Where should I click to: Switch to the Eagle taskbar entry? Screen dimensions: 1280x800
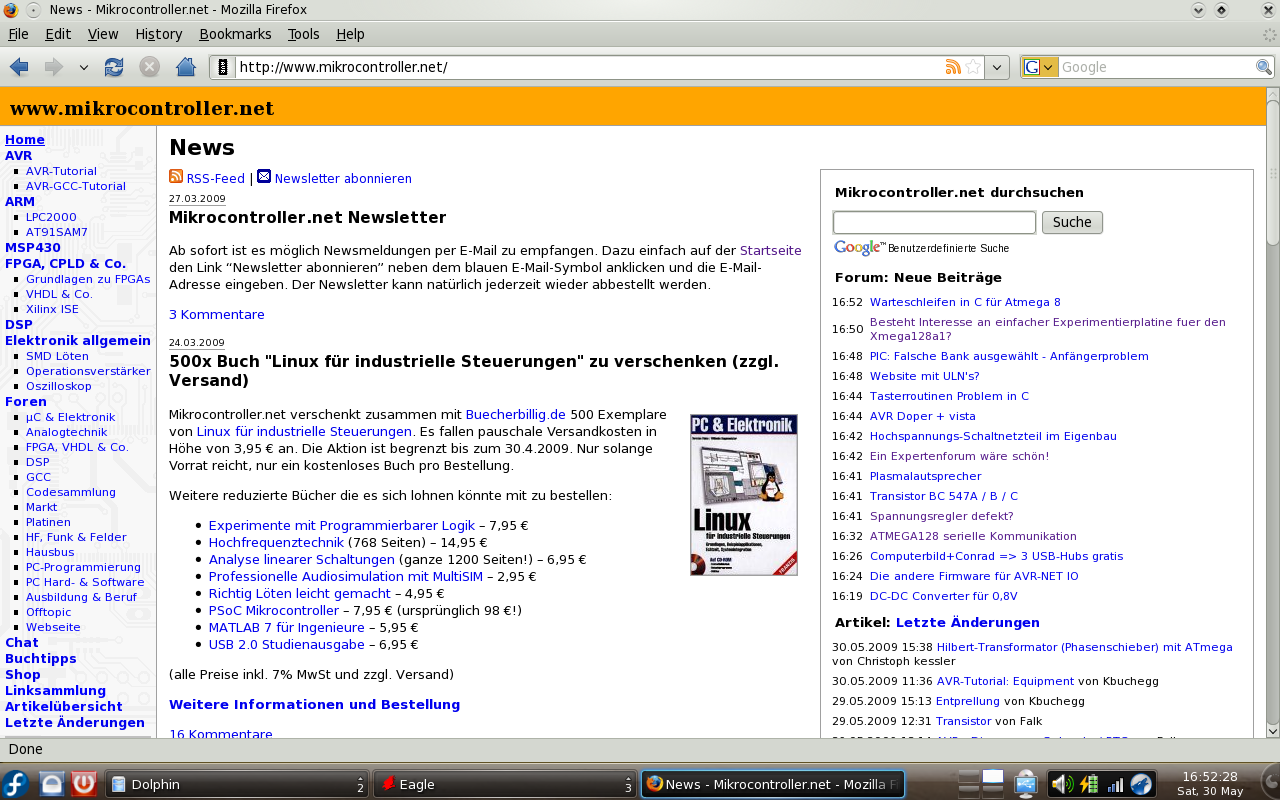point(505,784)
